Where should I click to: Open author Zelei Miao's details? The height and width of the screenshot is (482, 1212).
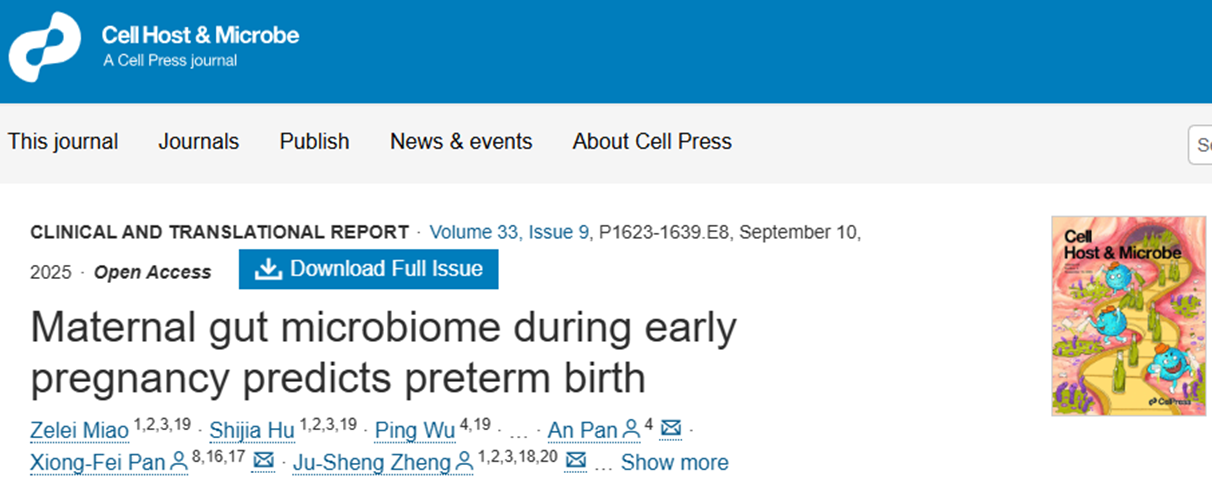click(x=80, y=431)
